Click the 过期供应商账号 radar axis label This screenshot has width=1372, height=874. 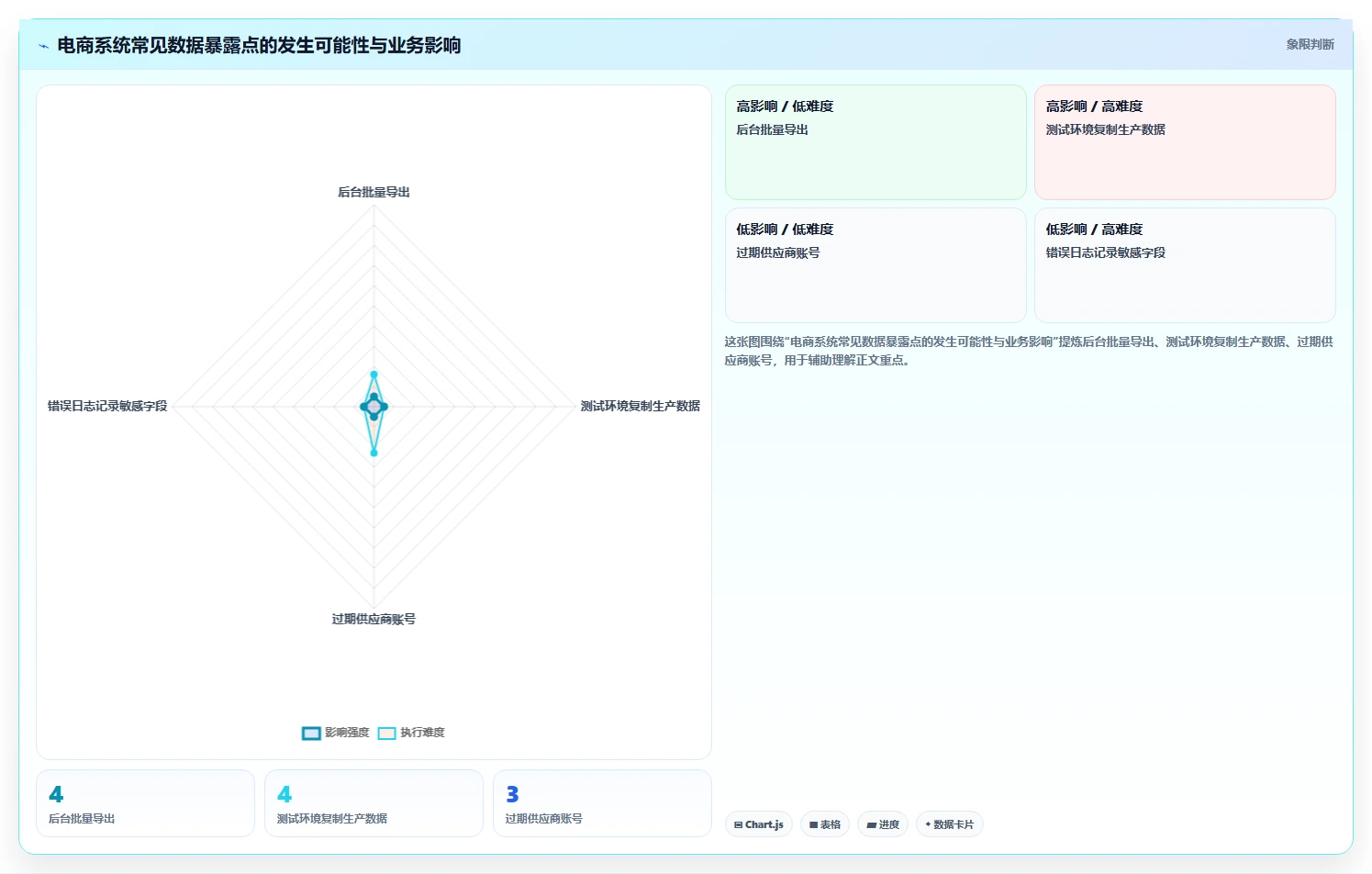pyautogui.click(x=374, y=619)
